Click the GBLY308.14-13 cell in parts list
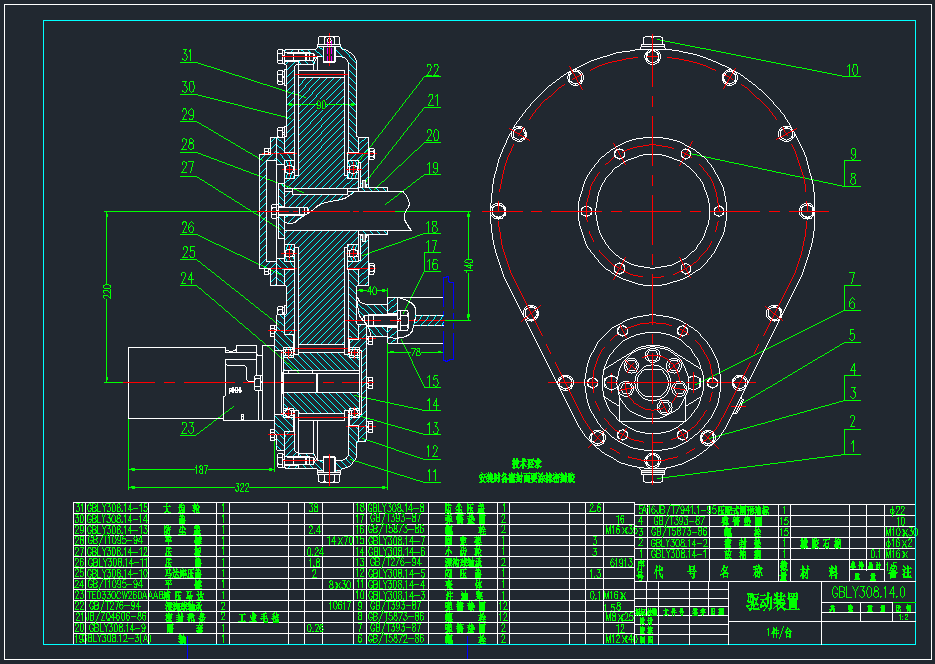The image size is (935, 664). pos(117,530)
